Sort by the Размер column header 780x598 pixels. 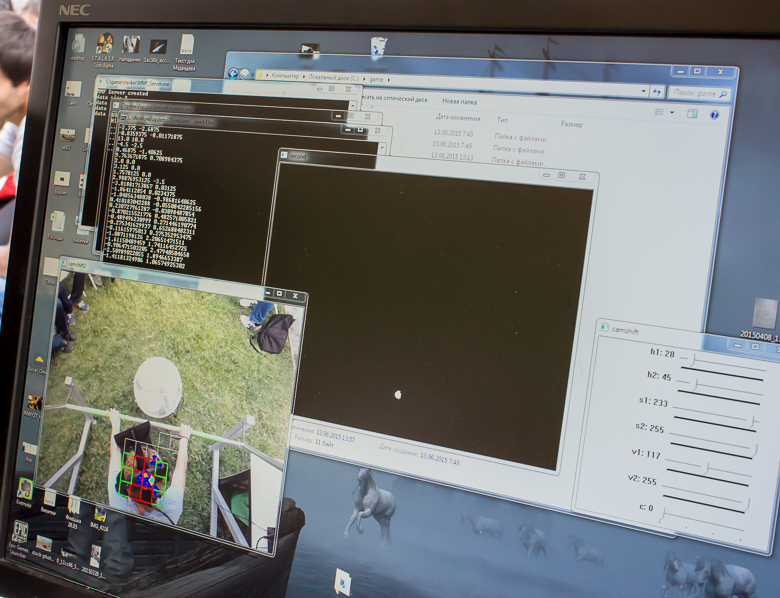(571, 124)
